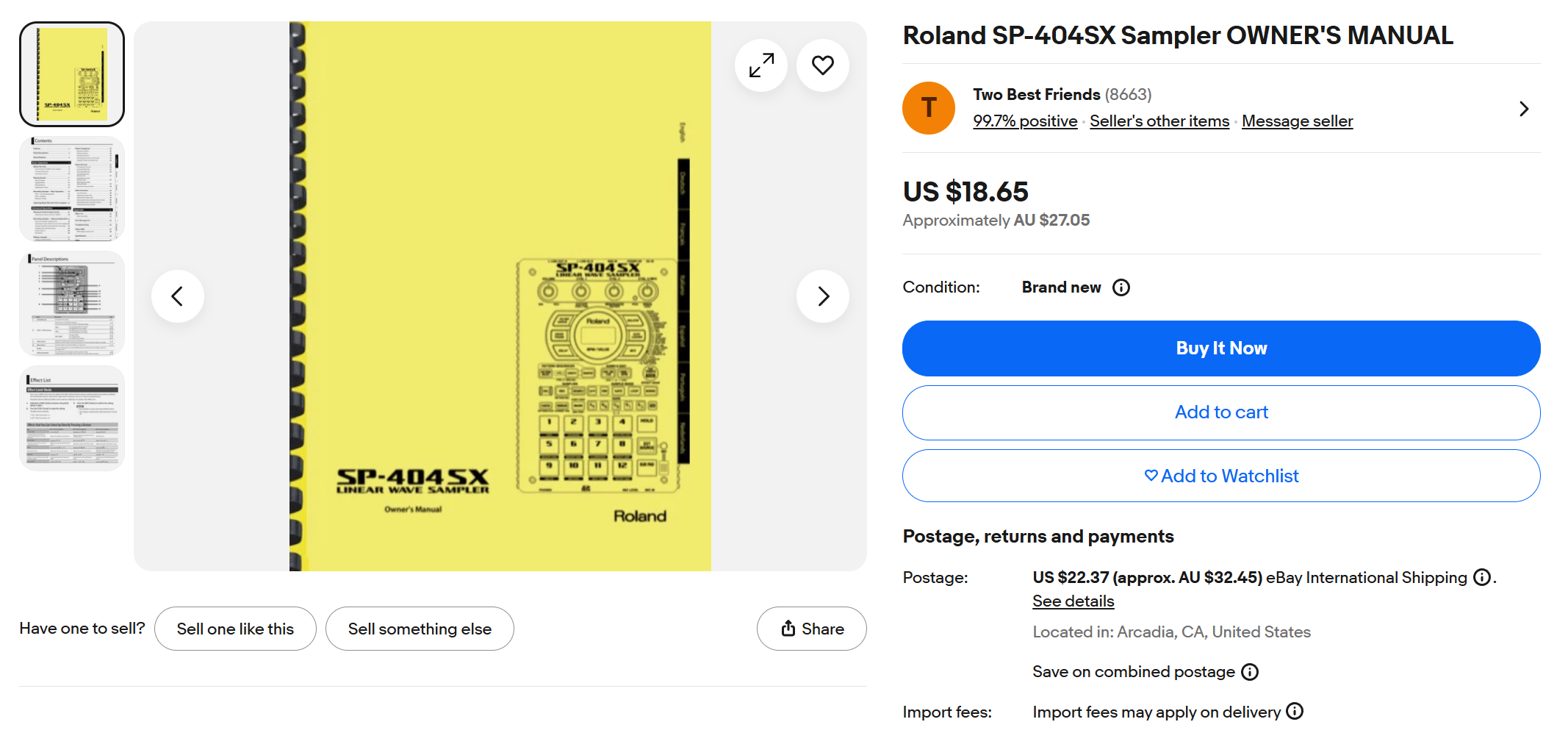This screenshot has height=733, width=1568.
Task: Add the manual to cart
Action: pyautogui.click(x=1221, y=412)
